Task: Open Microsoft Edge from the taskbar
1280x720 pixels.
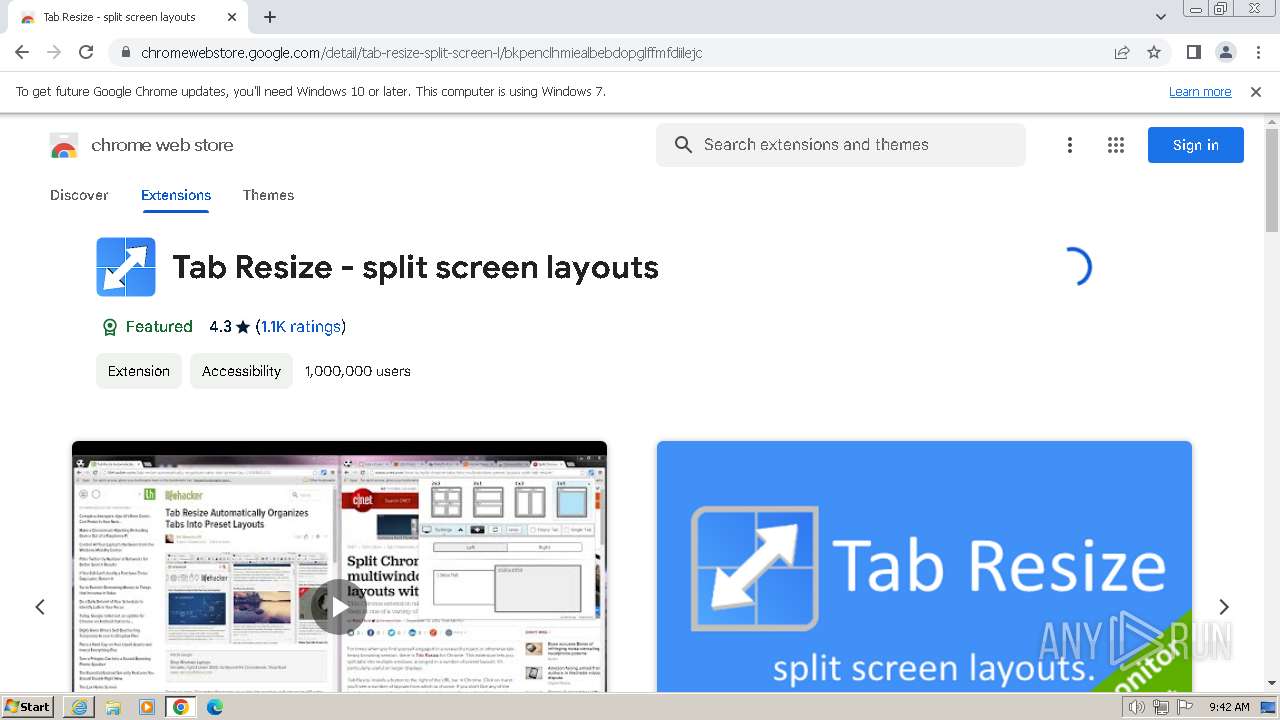Action: click(215, 707)
